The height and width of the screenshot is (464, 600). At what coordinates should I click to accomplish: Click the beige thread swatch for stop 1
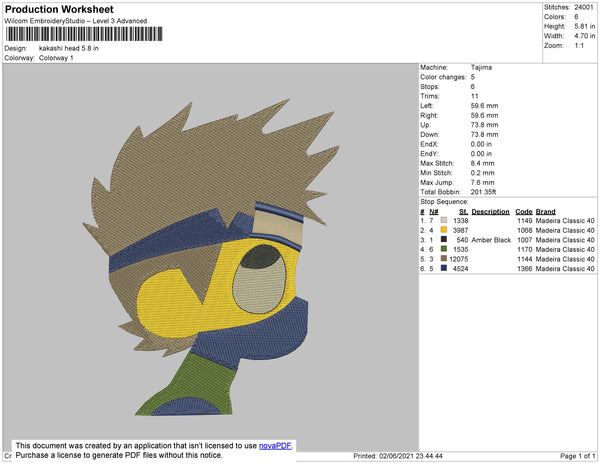click(443, 219)
